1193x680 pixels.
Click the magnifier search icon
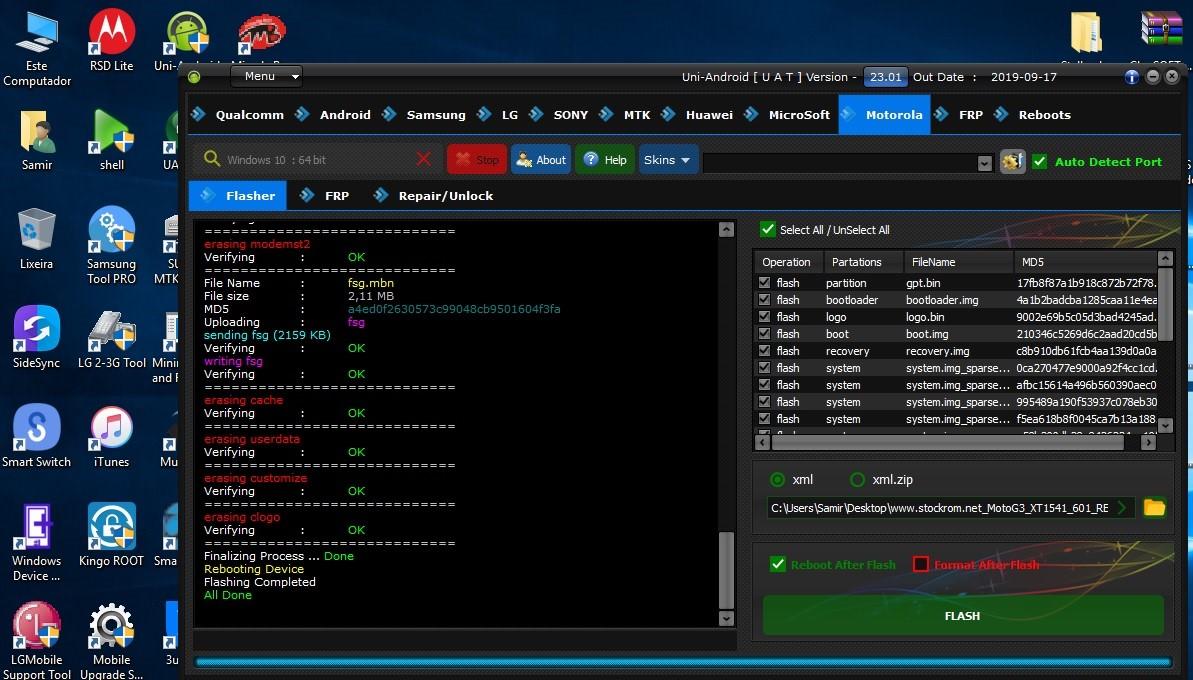coord(212,159)
